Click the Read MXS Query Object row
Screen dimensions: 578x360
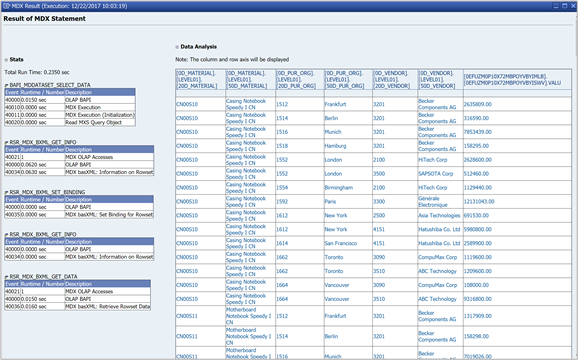[x=70, y=122]
